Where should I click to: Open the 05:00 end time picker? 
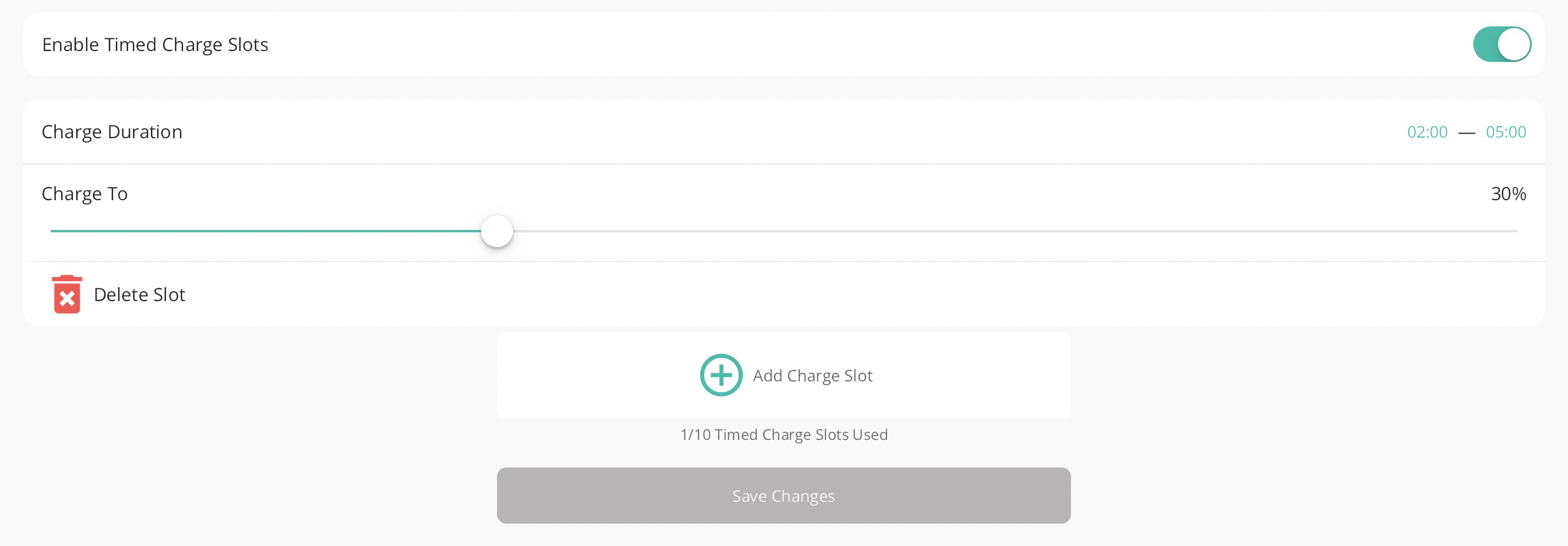[x=1506, y=132]
